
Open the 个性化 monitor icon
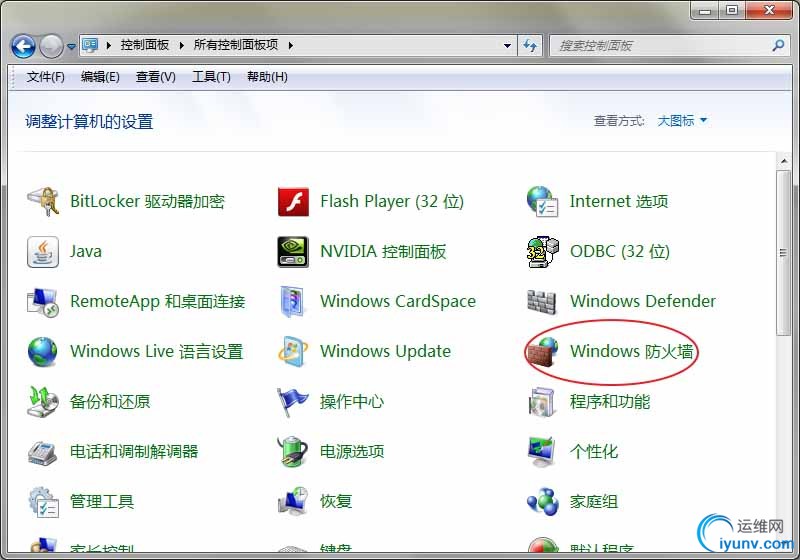click(x=542, y=451)
